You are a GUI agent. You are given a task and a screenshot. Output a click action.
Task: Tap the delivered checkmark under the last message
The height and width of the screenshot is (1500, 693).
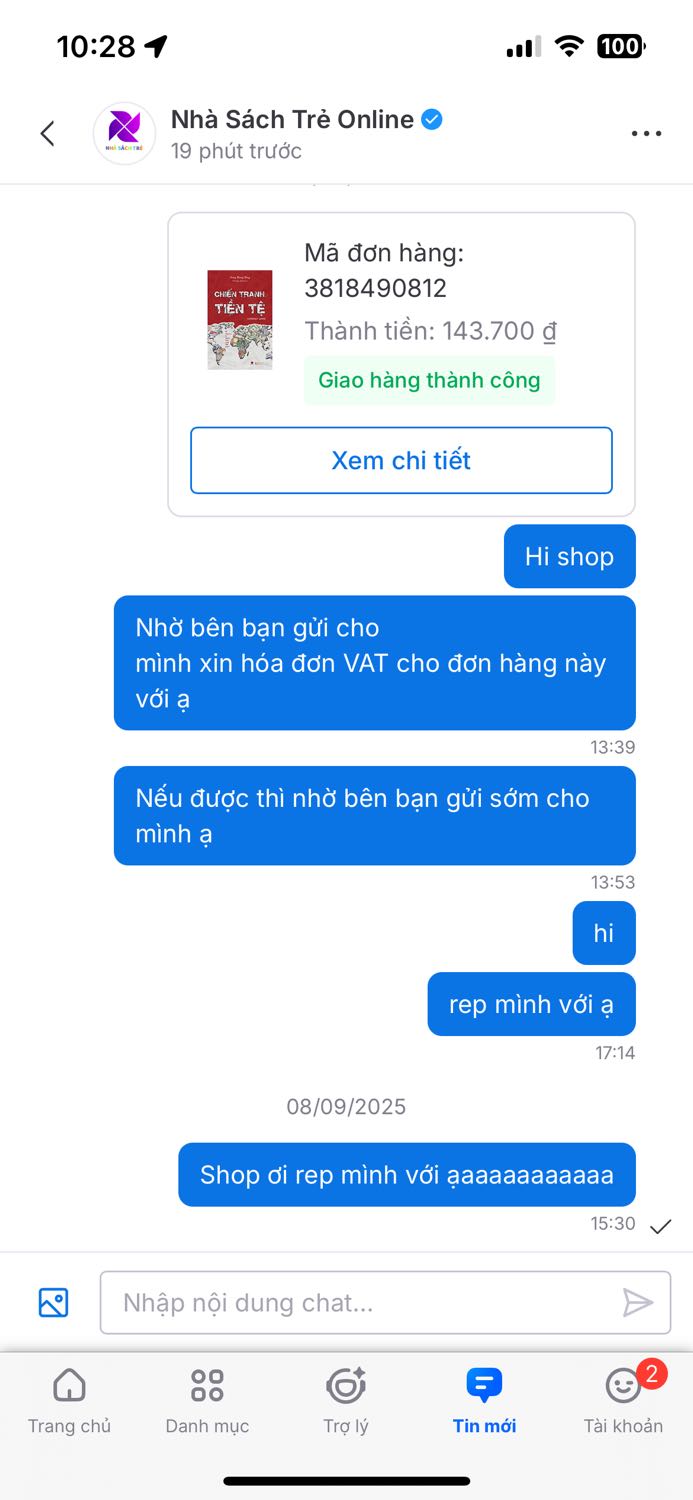pos(661,1224)
